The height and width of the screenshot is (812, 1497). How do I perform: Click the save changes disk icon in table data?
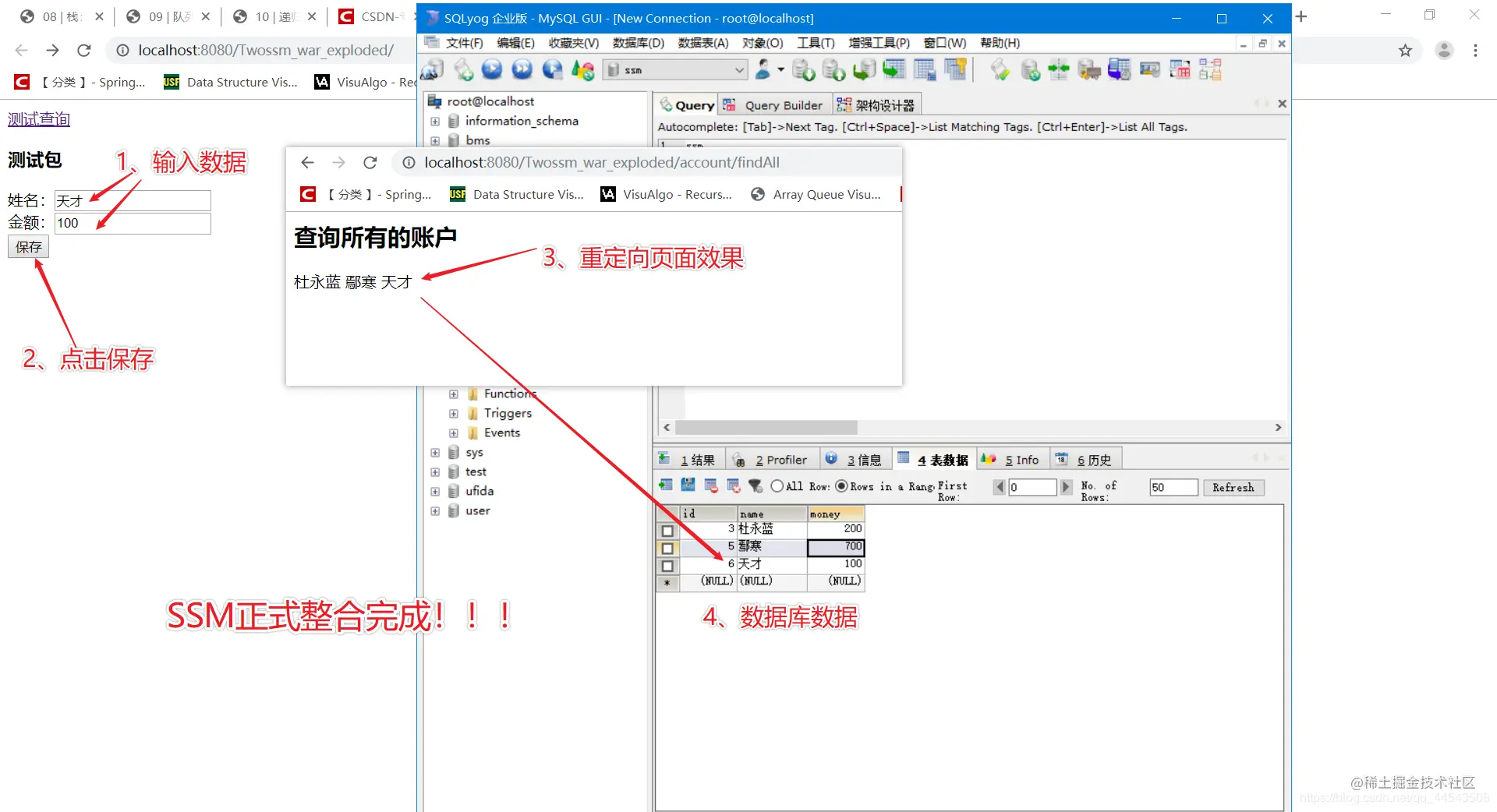pos(688,485)
